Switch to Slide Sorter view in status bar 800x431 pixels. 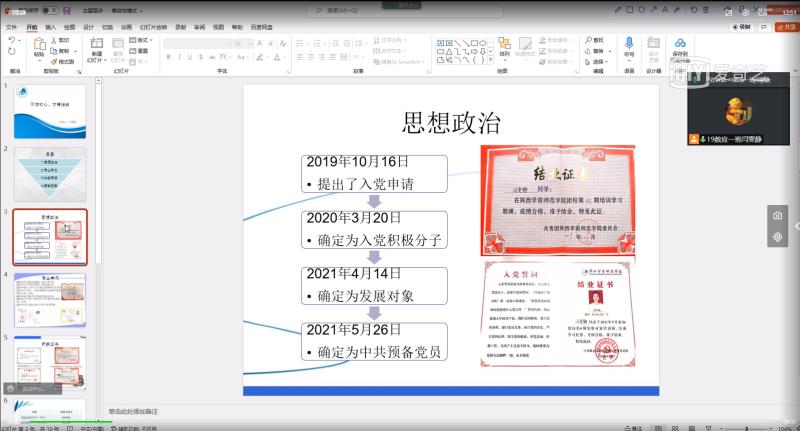(675, 428)
